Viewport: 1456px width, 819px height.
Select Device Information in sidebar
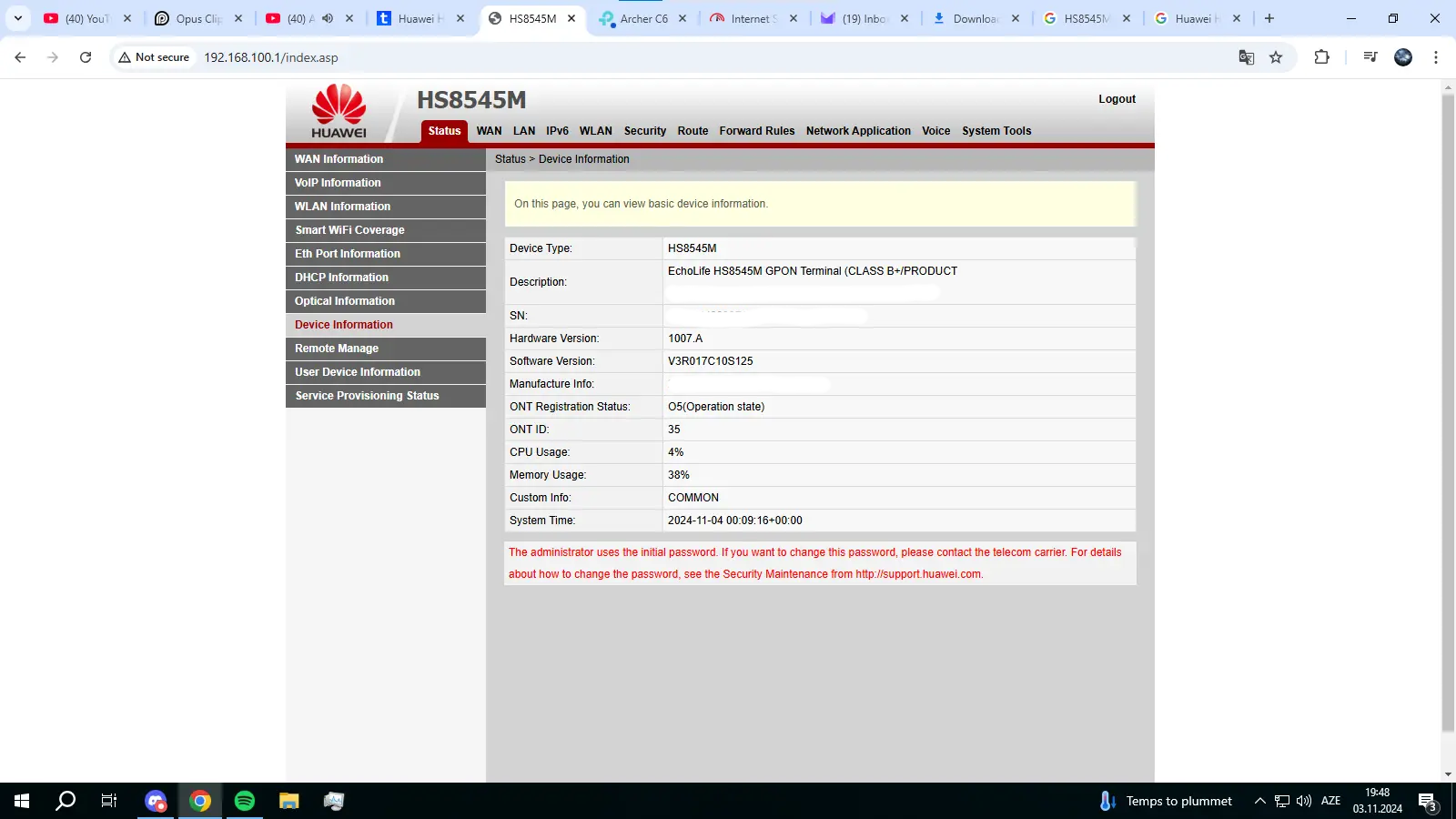click(x=386, y=325)
